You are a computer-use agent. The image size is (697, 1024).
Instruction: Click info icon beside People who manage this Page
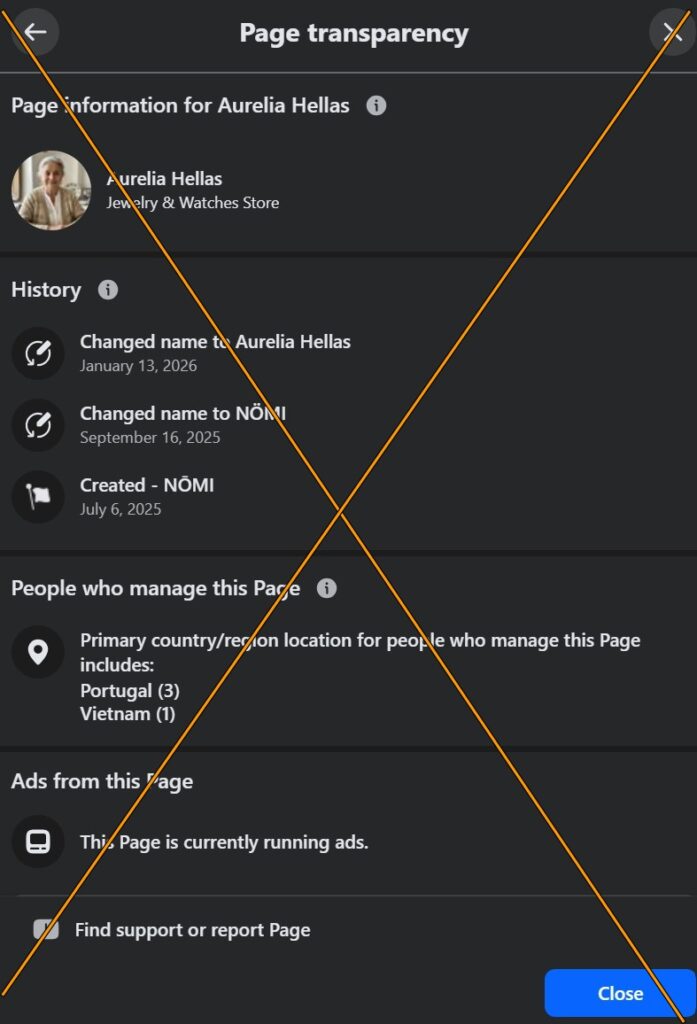[x=326, y=588]
